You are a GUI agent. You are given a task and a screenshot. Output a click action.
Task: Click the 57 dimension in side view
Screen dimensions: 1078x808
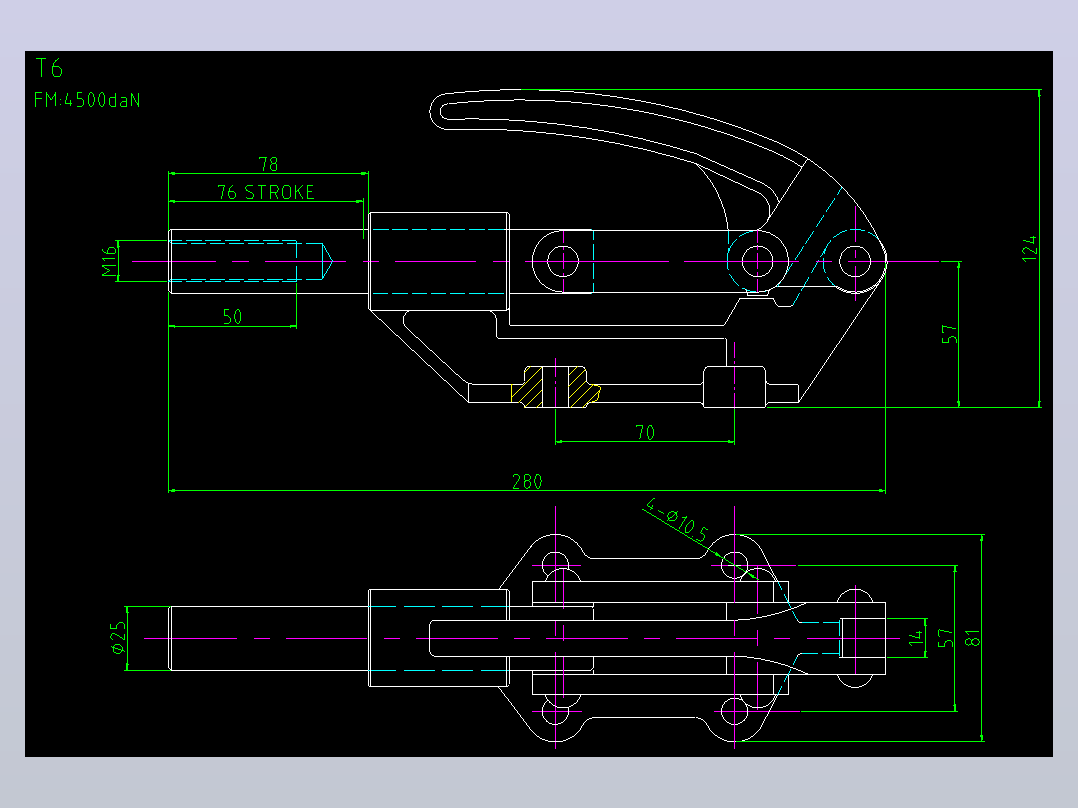(x=949, y=334)
